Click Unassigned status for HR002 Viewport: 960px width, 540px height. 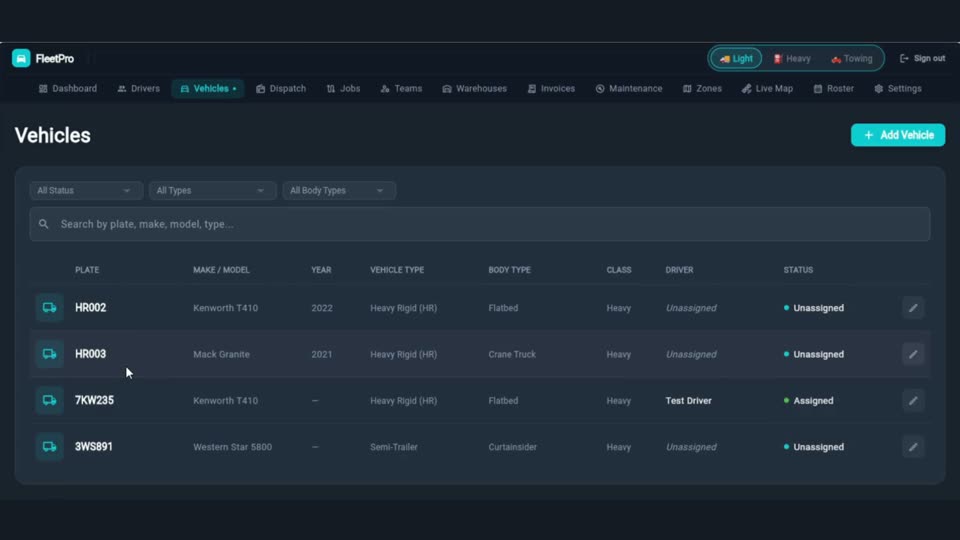(x=814, y=308)
